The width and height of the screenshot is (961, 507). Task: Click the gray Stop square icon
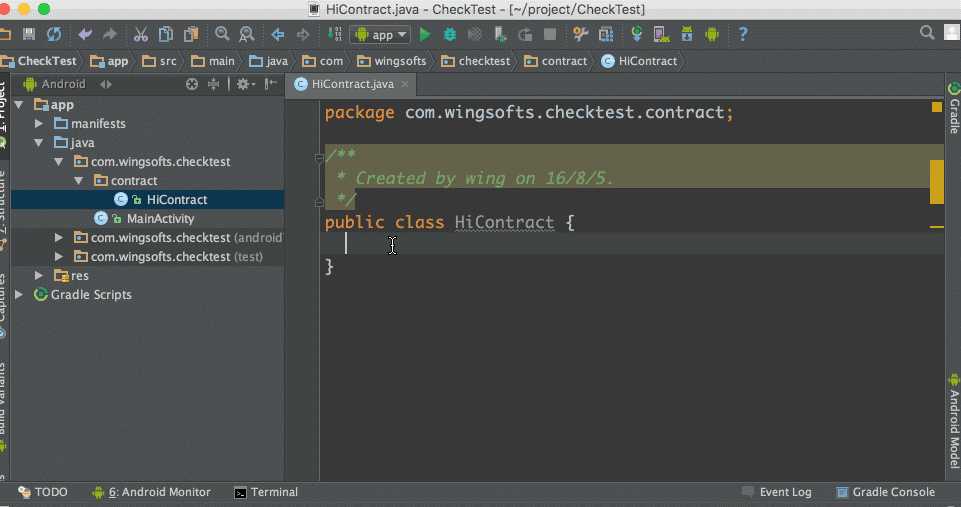point(550,34)
